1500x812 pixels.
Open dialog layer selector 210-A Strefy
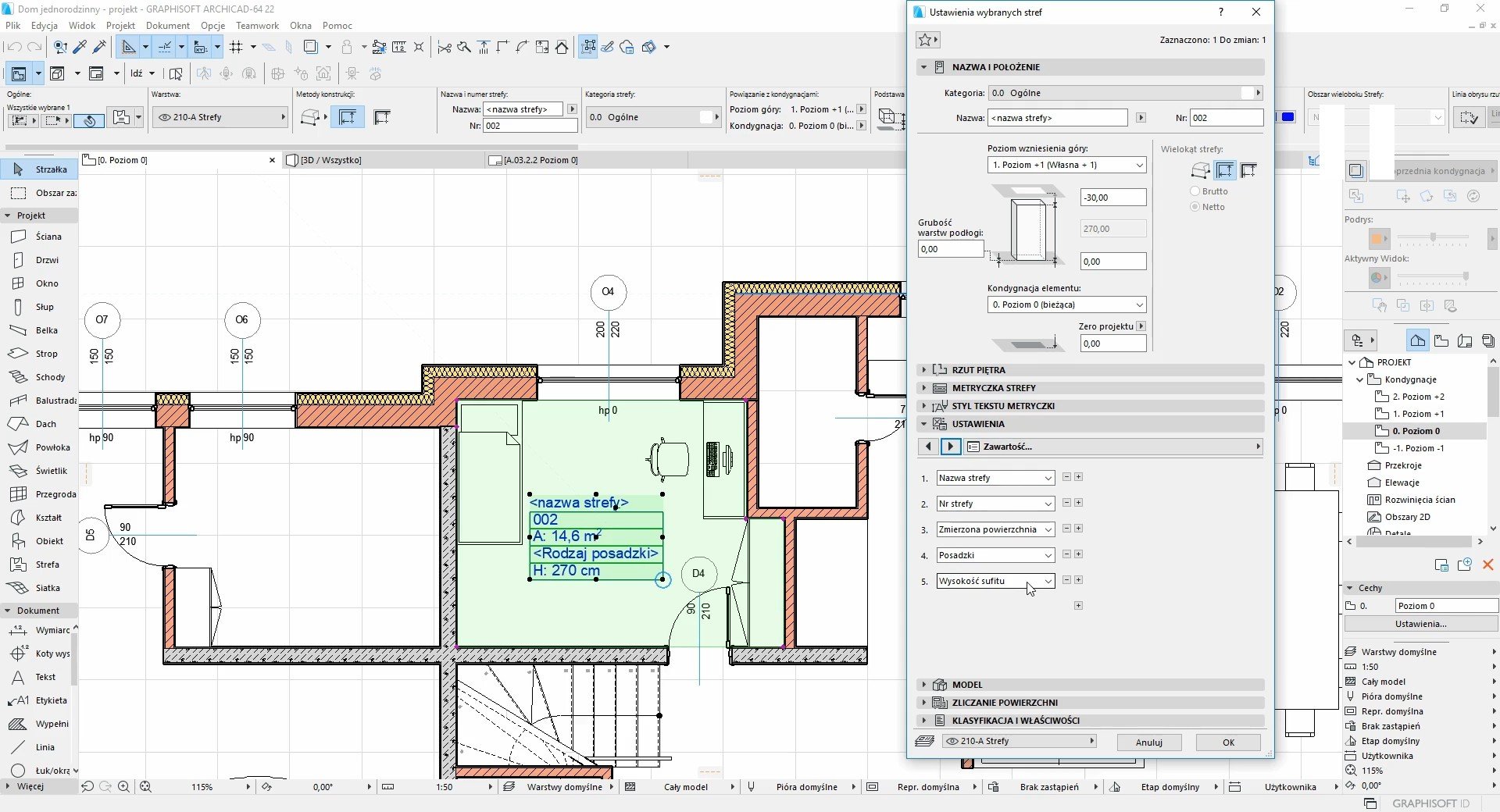(x=1019, y=742)
